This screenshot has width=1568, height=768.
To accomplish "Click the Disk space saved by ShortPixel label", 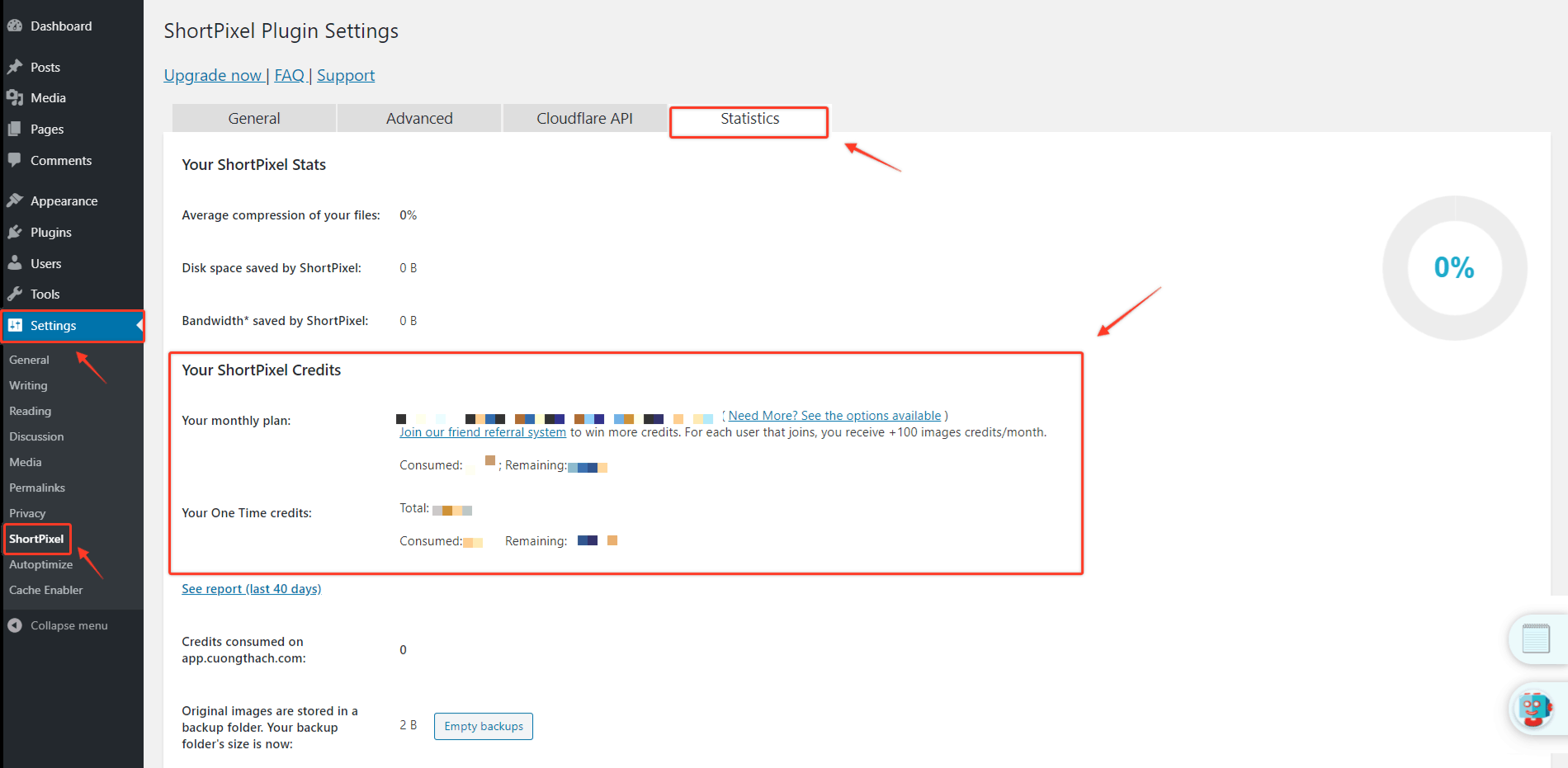I will [x=272, y=268].
